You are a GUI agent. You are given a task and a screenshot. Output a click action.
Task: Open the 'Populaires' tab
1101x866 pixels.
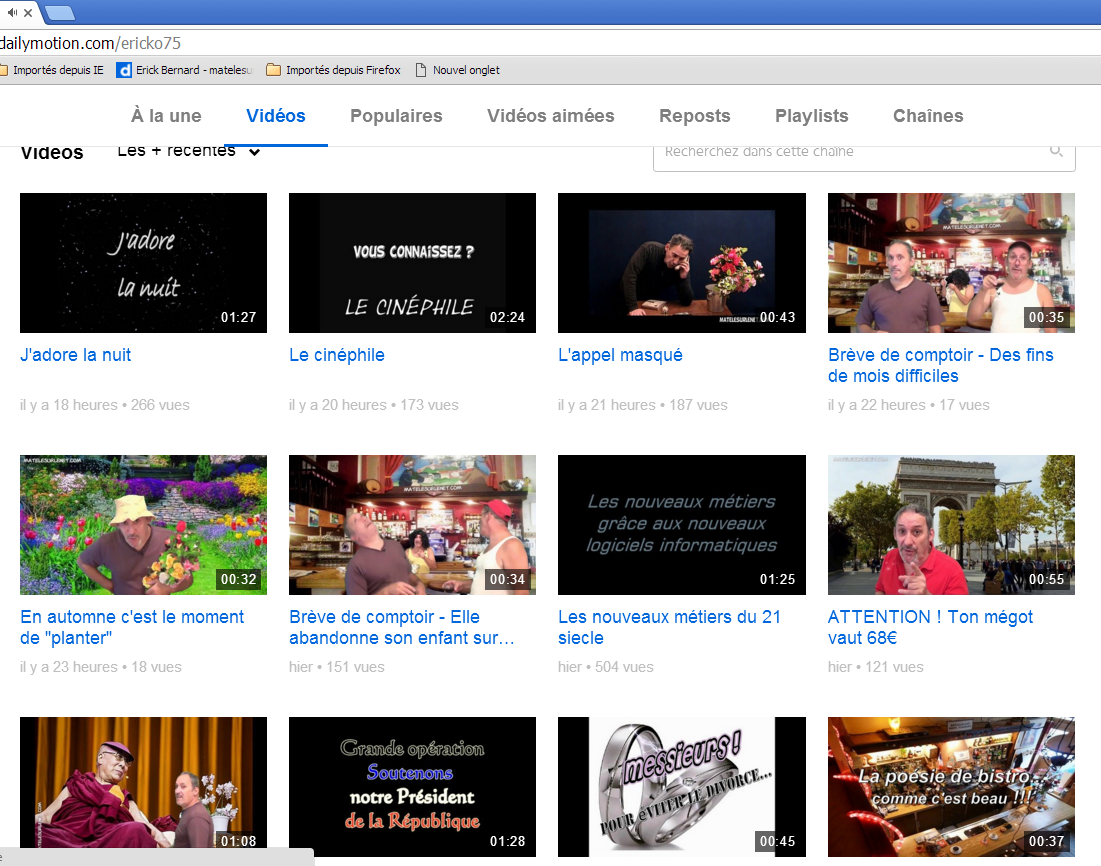(396, 116)
